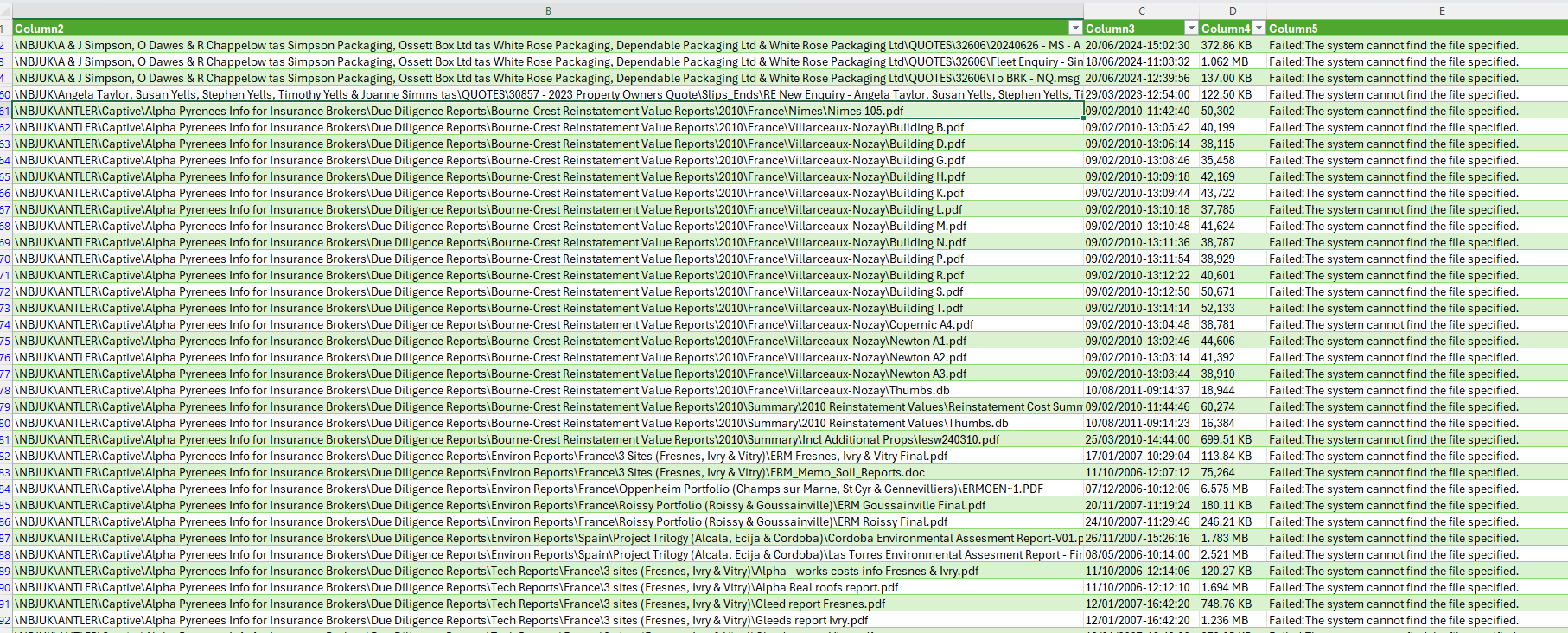
Task: Click the date cell 29/03/2023-12:54:00
Action: point(1142,94)
